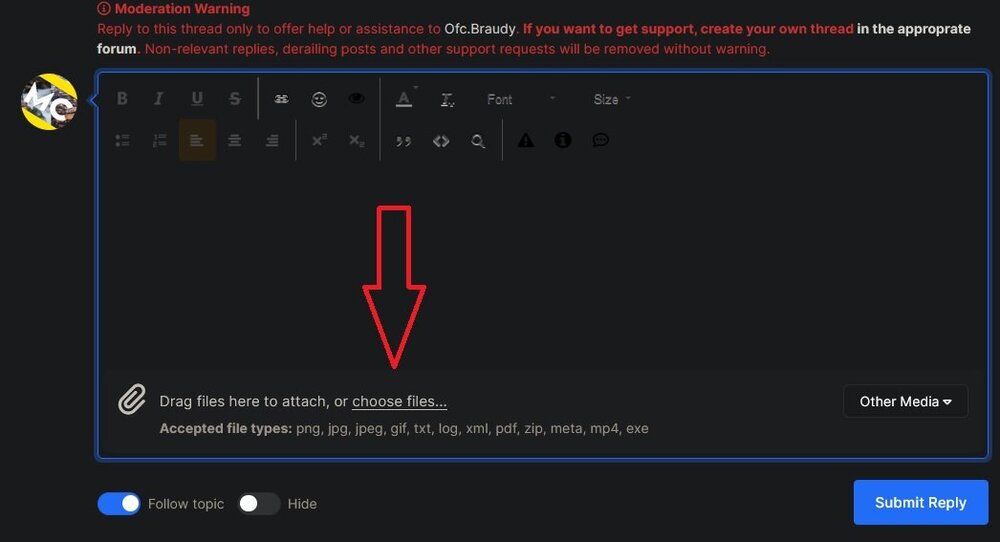The height and width of the screenshot is (542, 1000).
Task: Apply subscript formatting
Action: click(357, 140)
